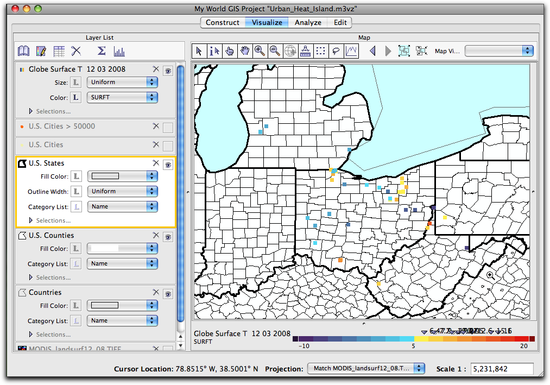This screenshot has width=550, height=385.
Task: Toggle Globe Surface T Size legend L button
Action: [75, 82]
